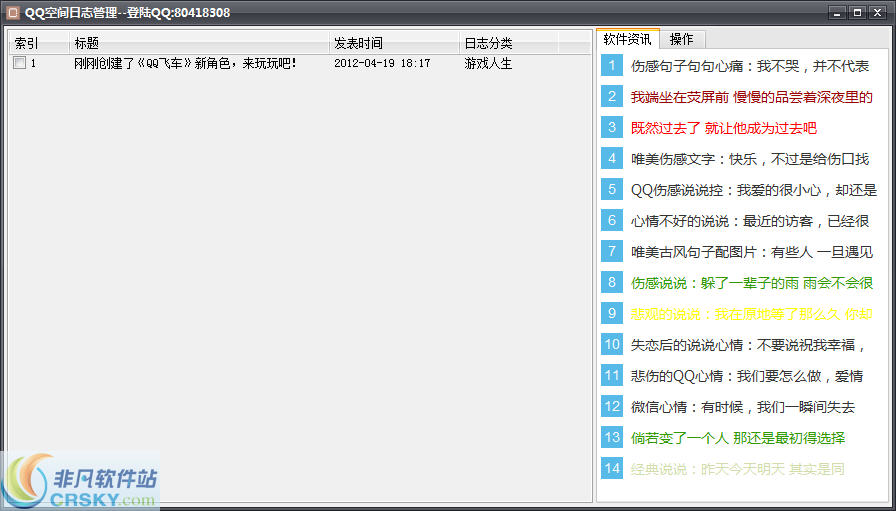Image resolution: width=896 pixels, height=511 pixels.
Task: Click the 游戏人生 category cell
Action: tap(488, 63)
